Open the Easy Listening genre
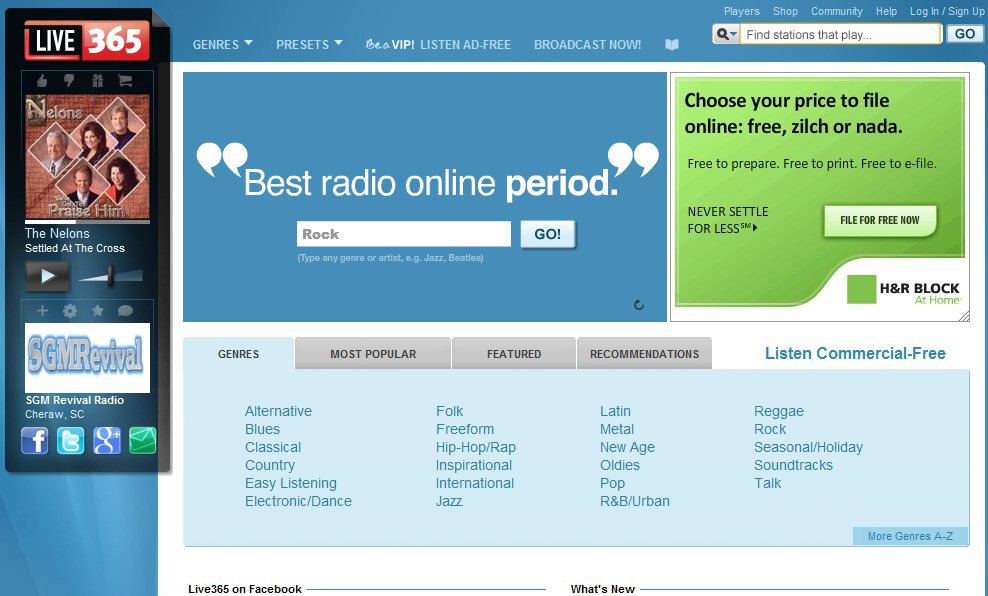The height and width of the screenshot is (596, 988). click(x=290, y=483)
